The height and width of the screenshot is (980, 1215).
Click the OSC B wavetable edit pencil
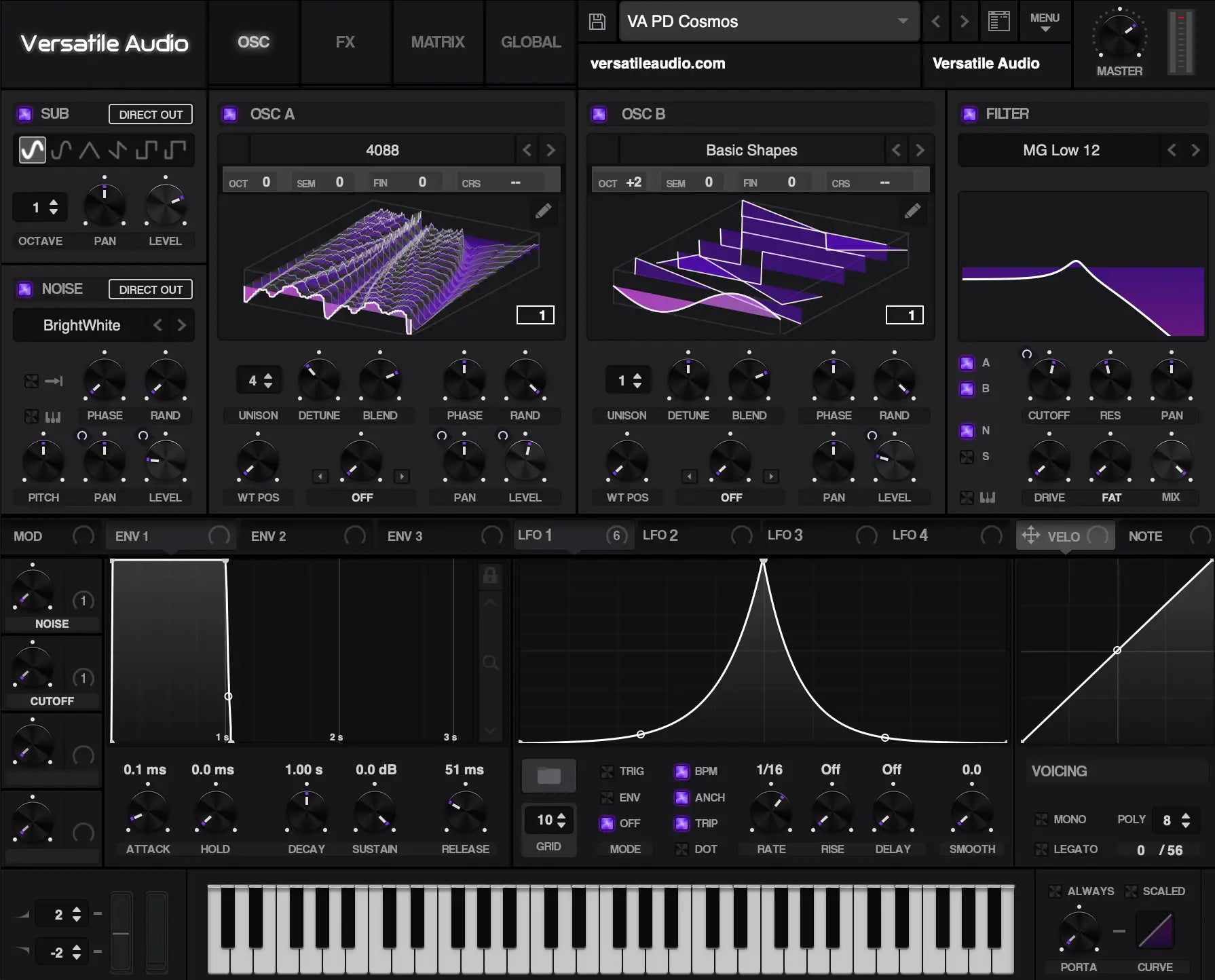tap(912, 211)
